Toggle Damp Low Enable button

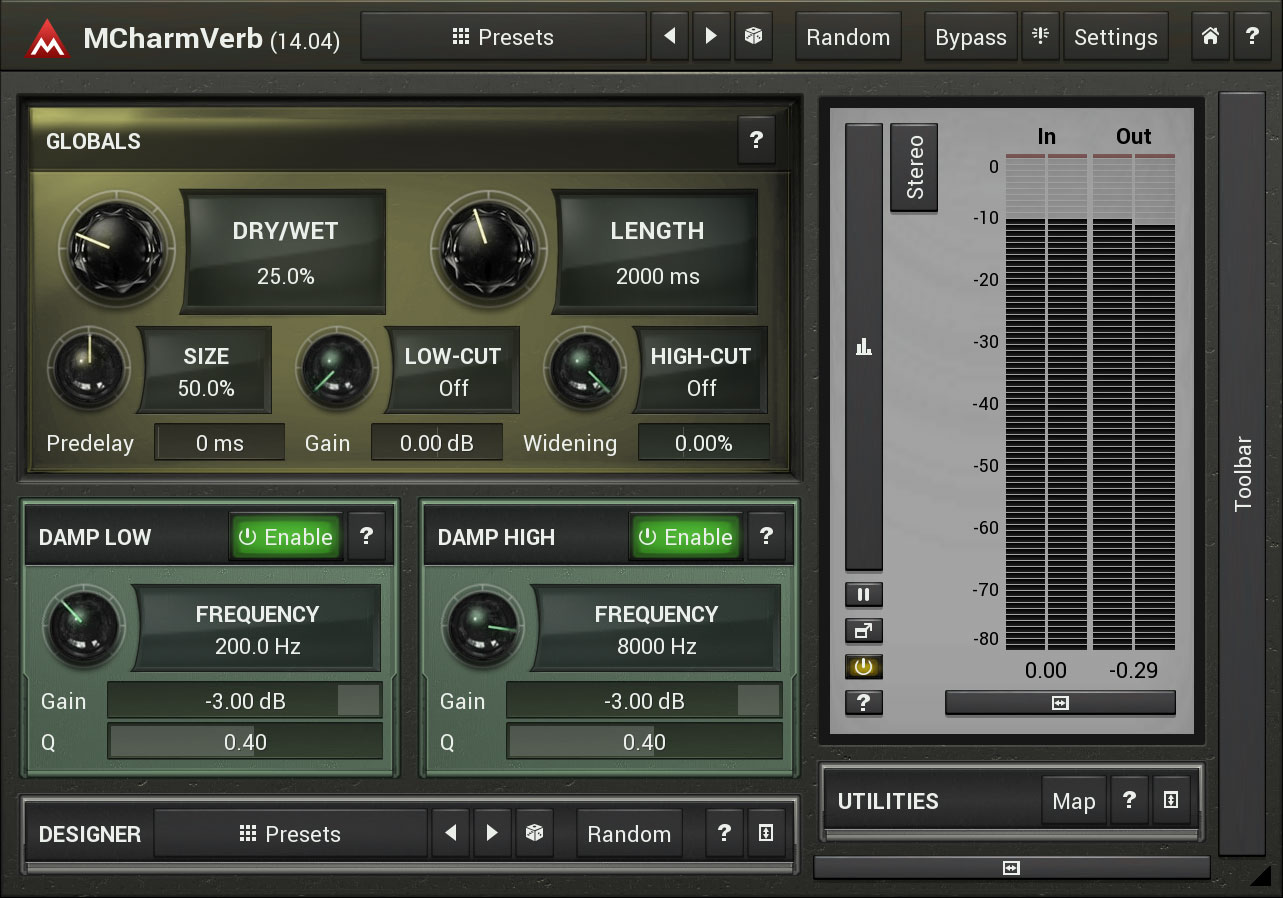coord(286,537)
